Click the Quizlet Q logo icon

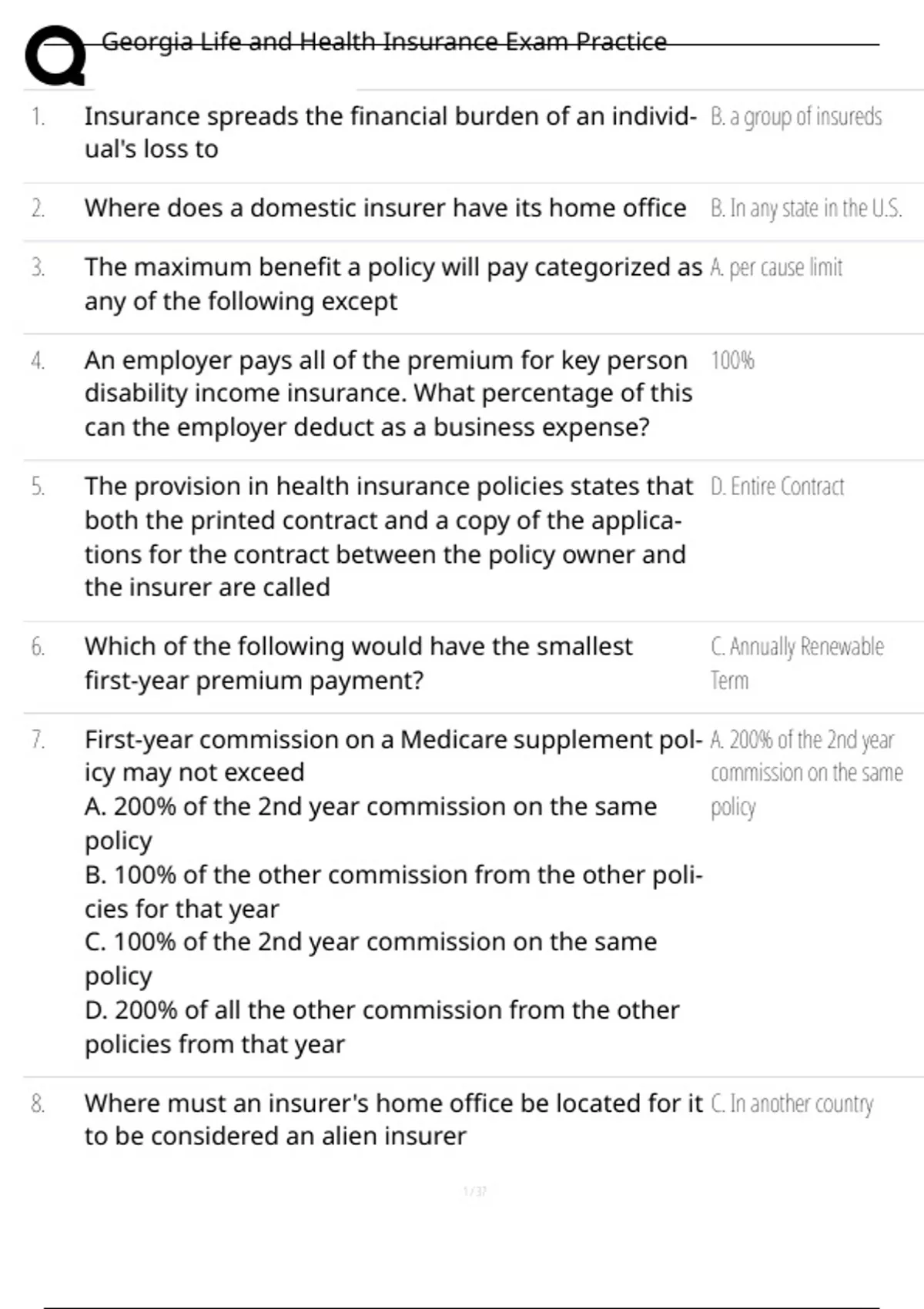[x=54, y=55]
